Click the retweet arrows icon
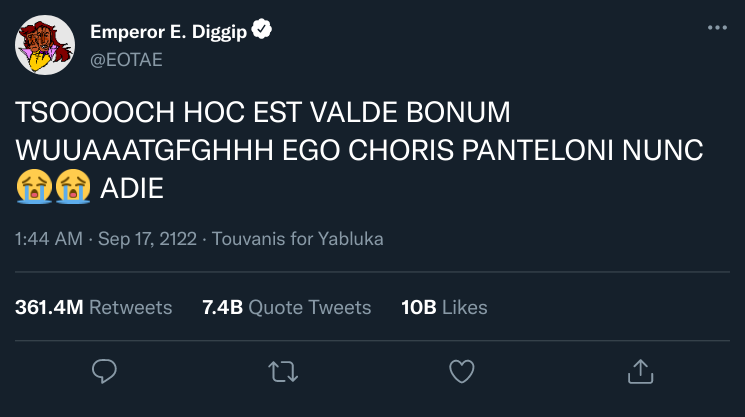 [x=283, y=372]
